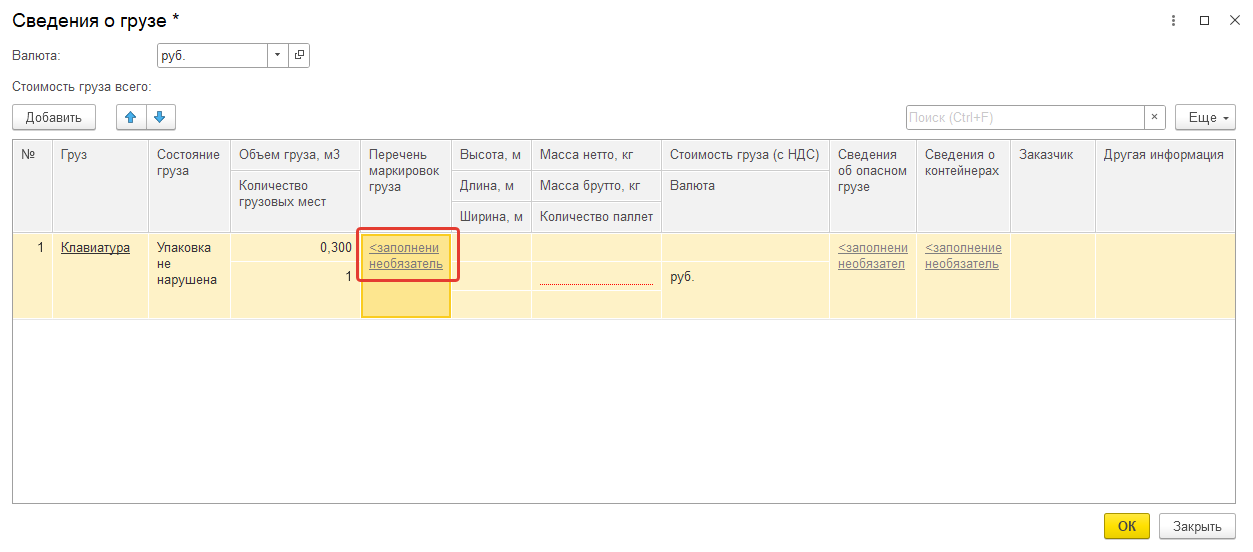Click the Состояние груза column header
Screen dimensions: 1253x552
point(189,186)
